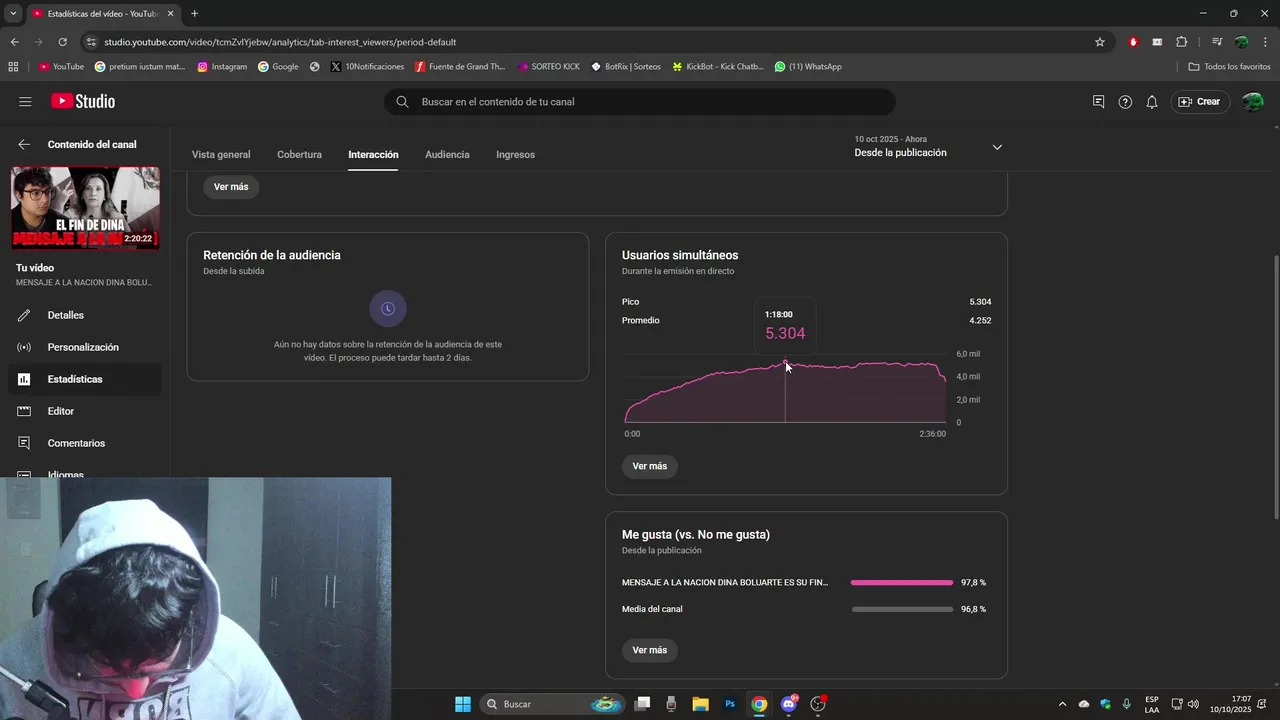Screen dimensions: 1280x720
Task: Open Chrome extensions puzzle icon
Action: pyautogui.click(x=1181, y=42)
